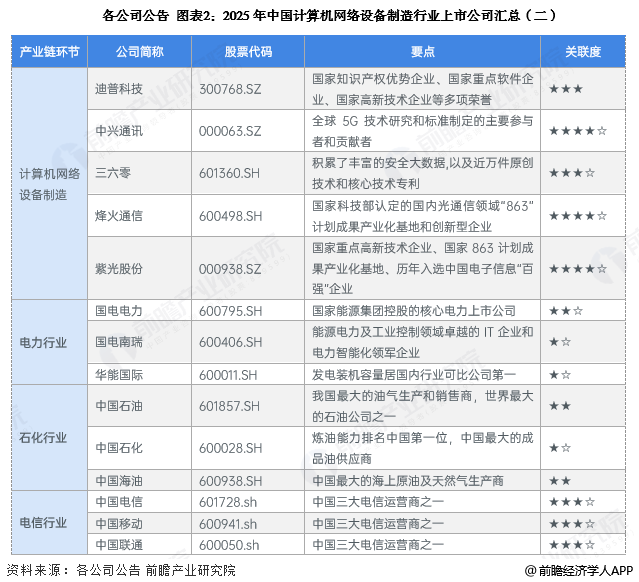Click the 股票代码 column header
Viewport: 639px width, 582px height.
(248, 52)
